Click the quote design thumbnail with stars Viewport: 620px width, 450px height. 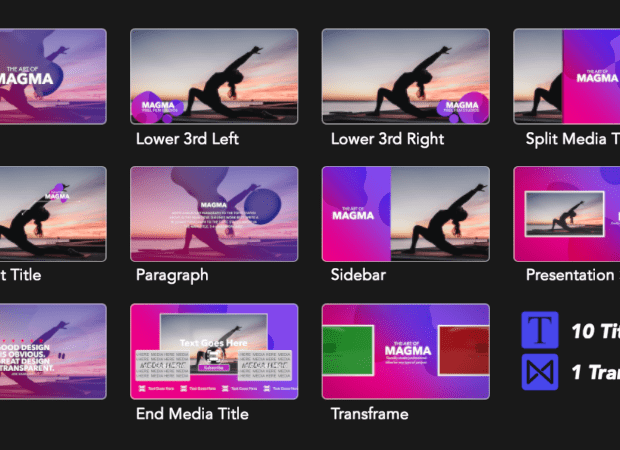click(x=53, y=352)
